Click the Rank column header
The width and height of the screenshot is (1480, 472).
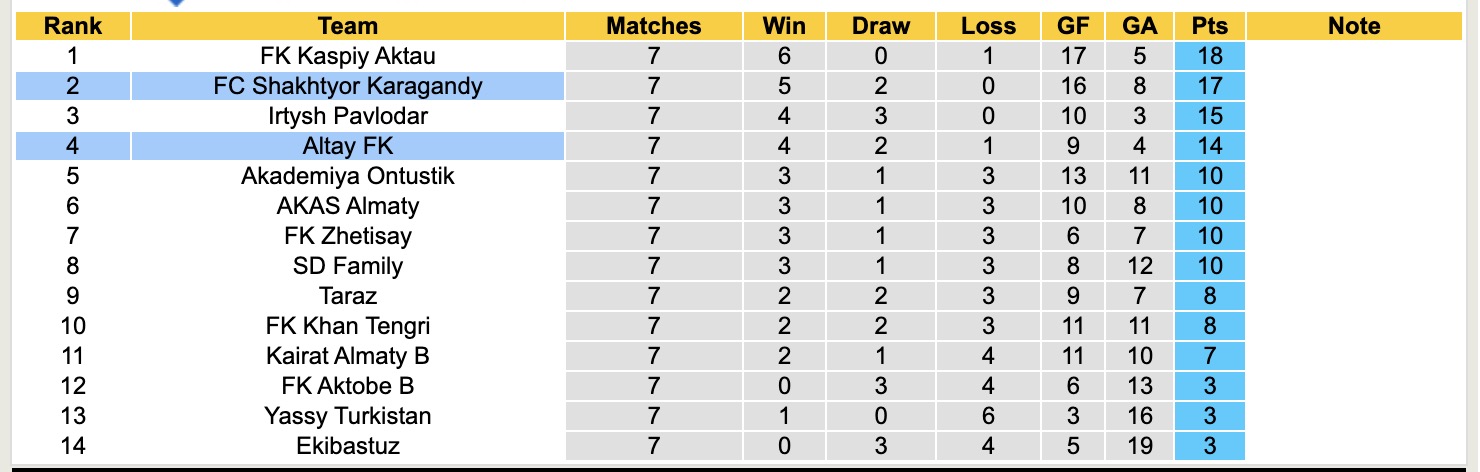[73, 27]
